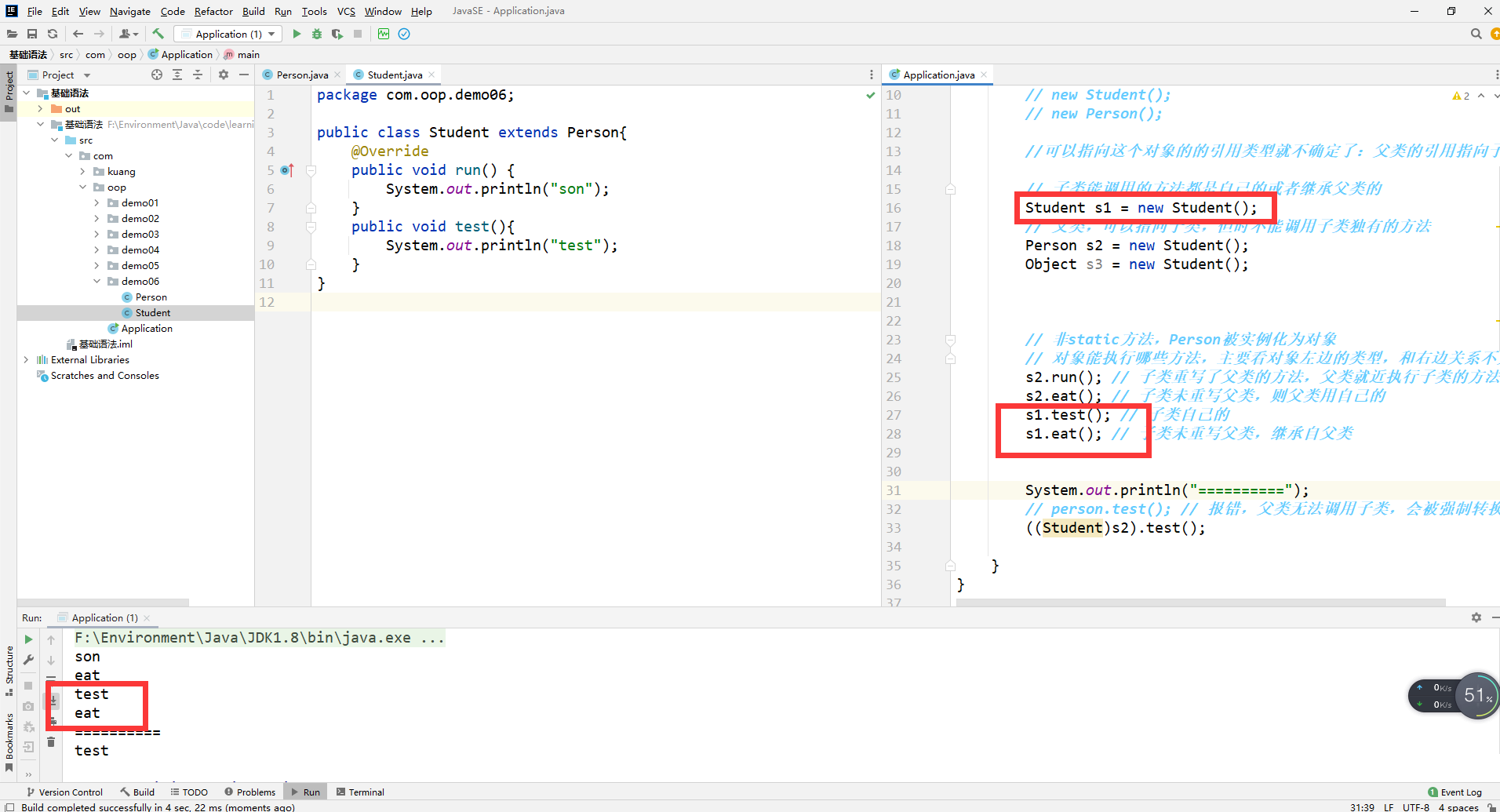Open the Project view selector dropdown
1500x812 pixels.
point(60,75)
